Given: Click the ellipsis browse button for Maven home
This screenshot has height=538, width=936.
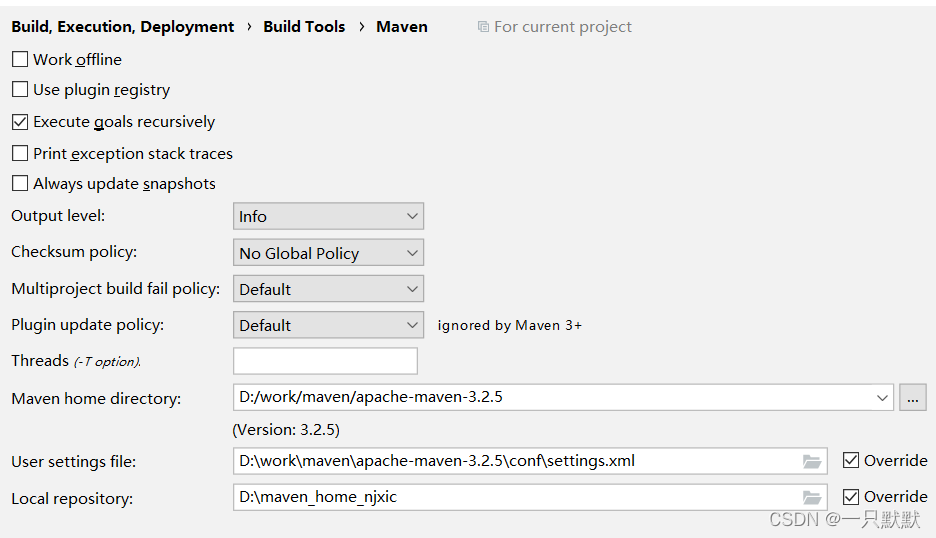Looking at the screenshot, I should [913, 398].
